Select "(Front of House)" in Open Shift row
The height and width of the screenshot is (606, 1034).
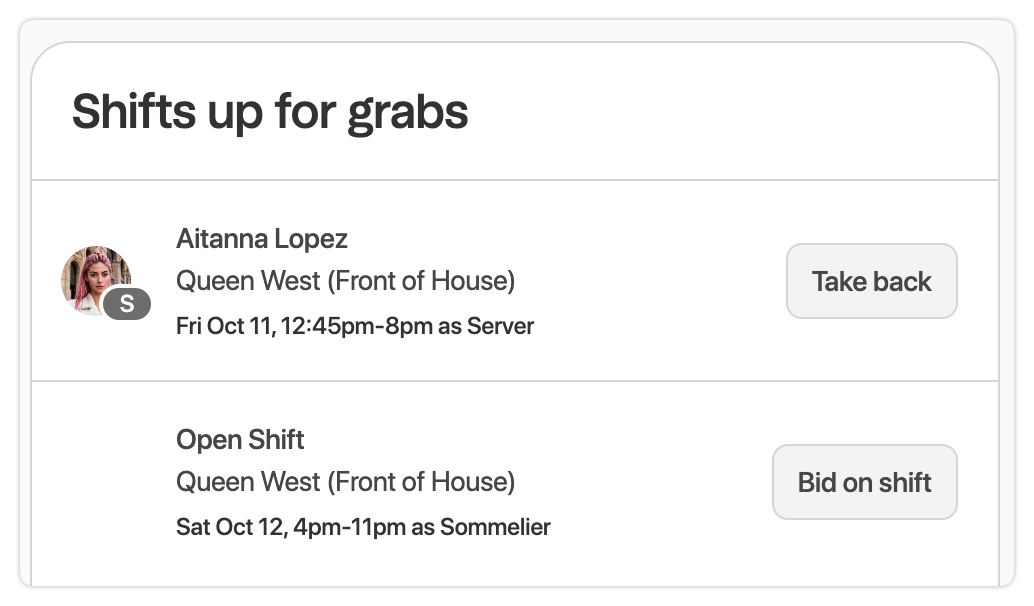tap(421, 482)
